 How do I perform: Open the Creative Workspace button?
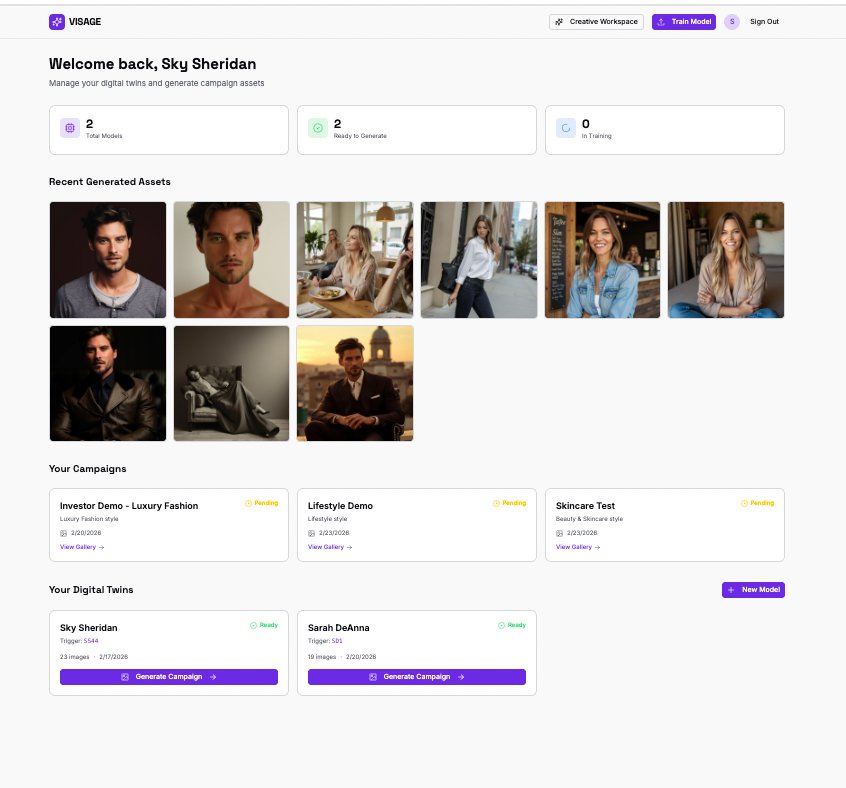596,22
